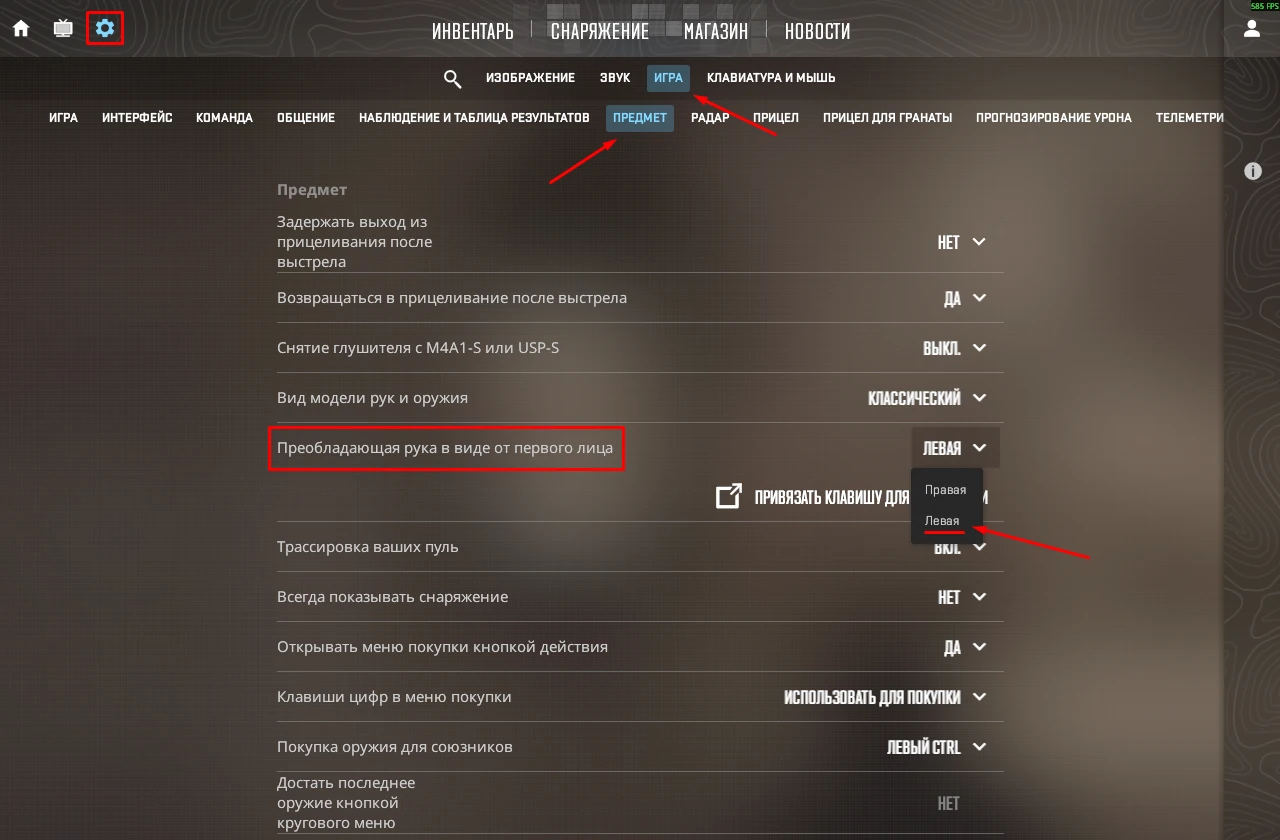
Task: Open the Звук settings tab
Action: [615, 78]
